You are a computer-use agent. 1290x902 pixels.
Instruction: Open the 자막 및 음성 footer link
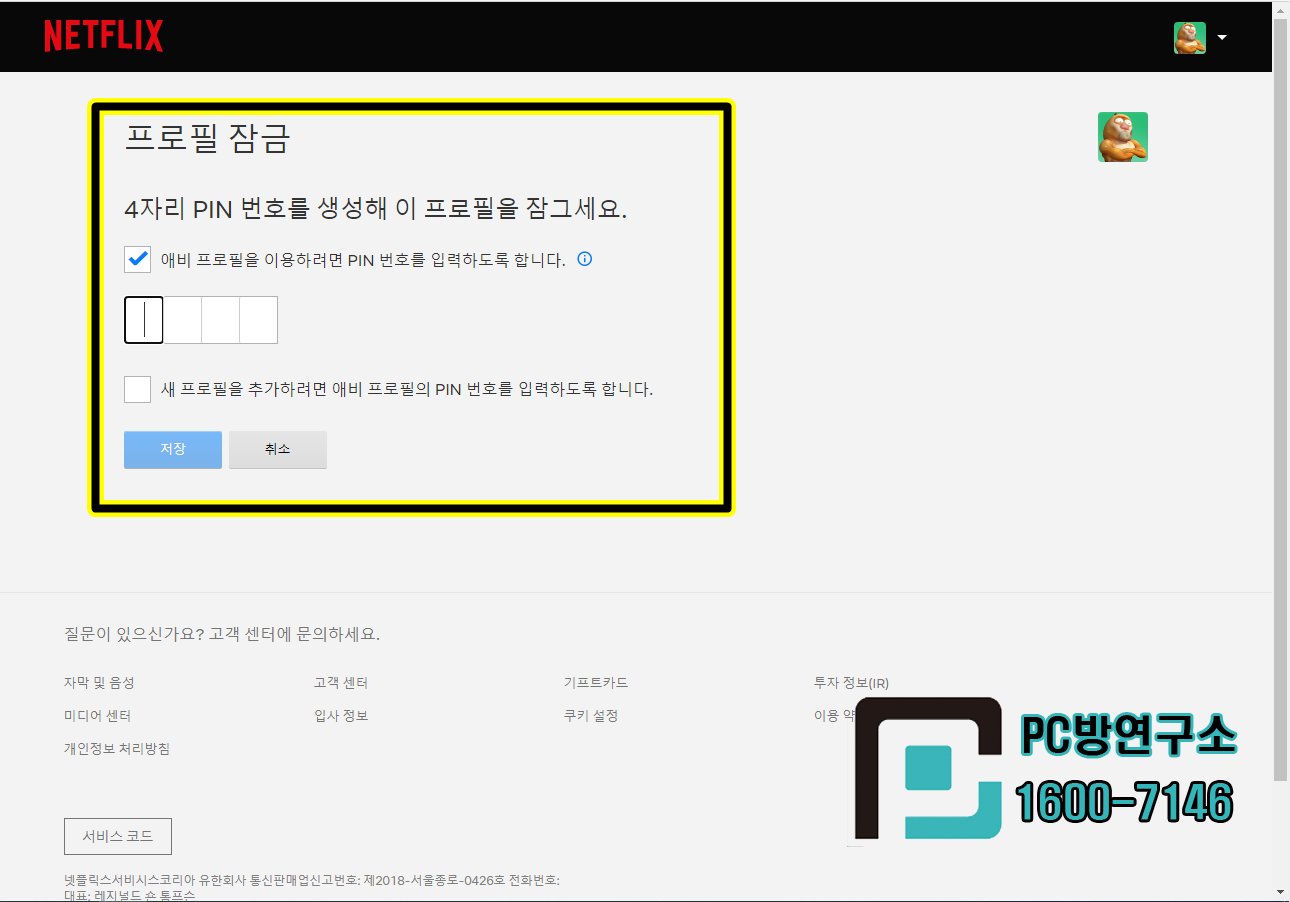point(99,683)
